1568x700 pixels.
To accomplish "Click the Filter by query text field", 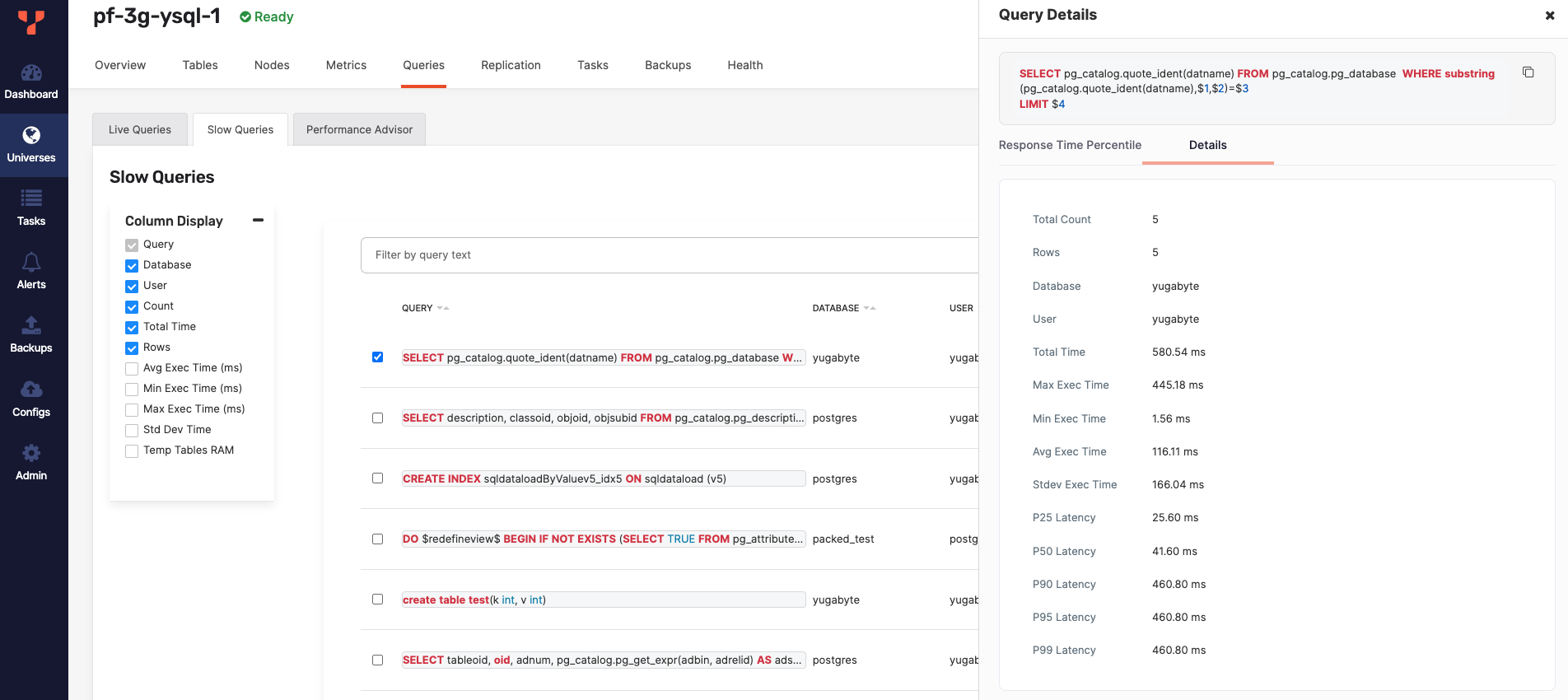I will pos(667,255).
